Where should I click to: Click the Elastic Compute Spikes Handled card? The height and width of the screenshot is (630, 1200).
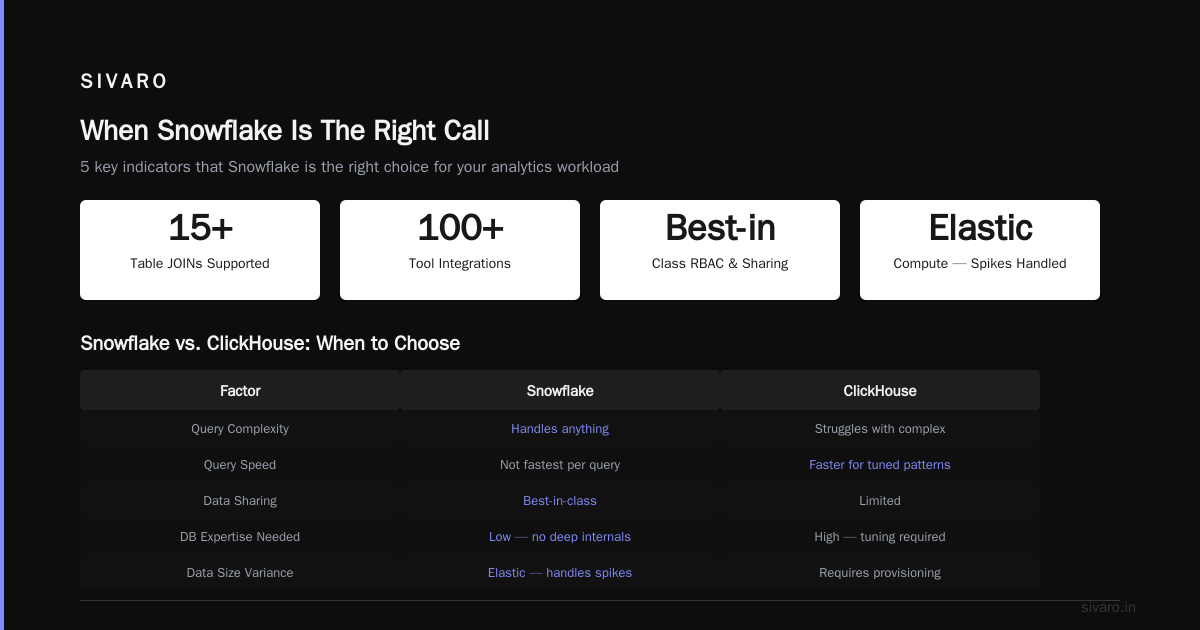[980, 250]
